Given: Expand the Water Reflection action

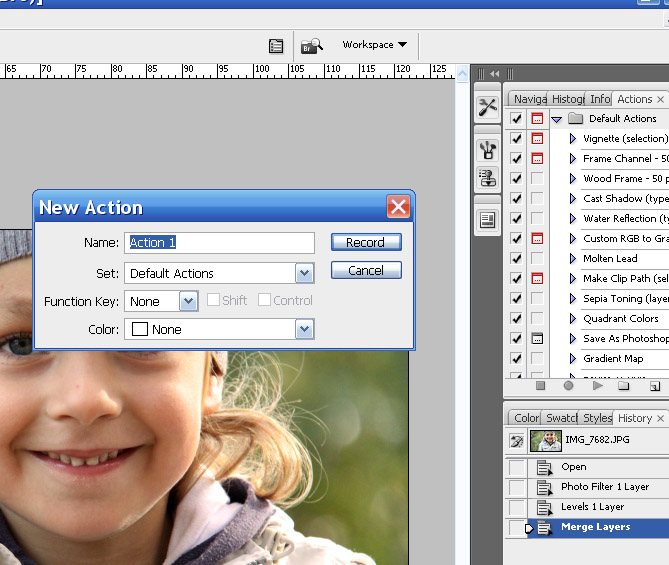Looking at the screenshot, I should 573,218.
